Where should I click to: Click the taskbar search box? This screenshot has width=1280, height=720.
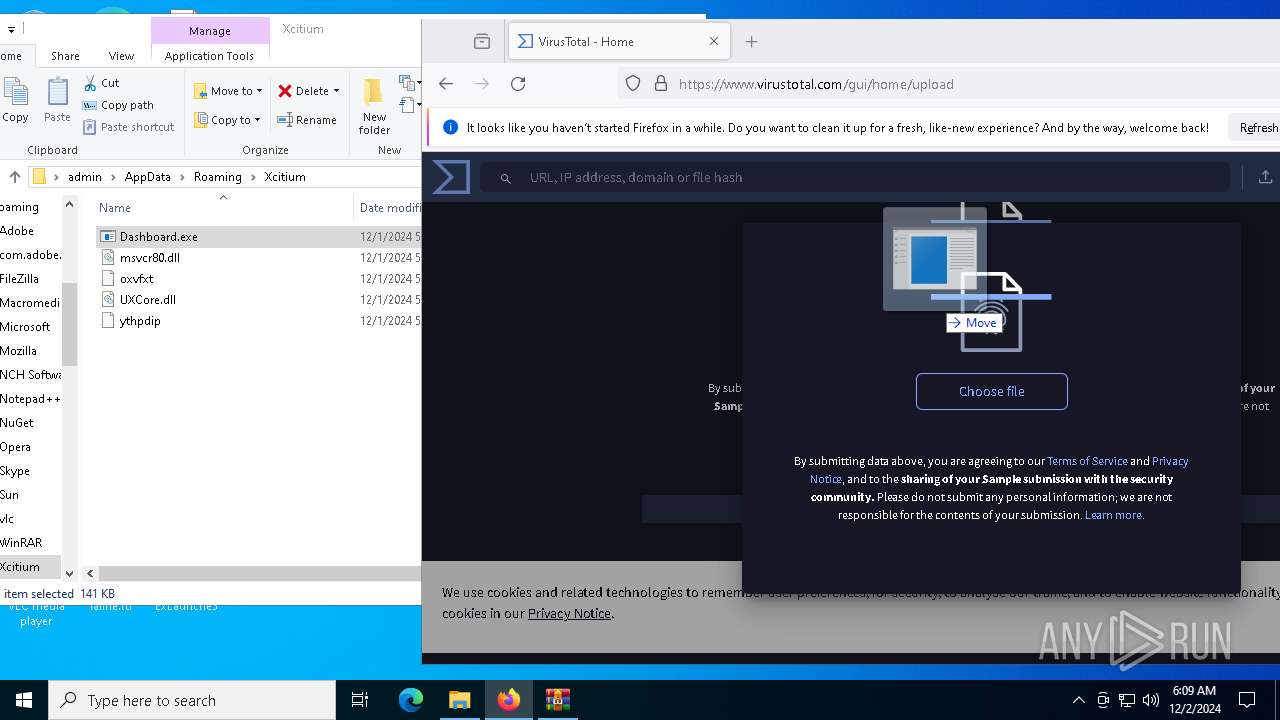pyautogui.click(x=192, y=700)
